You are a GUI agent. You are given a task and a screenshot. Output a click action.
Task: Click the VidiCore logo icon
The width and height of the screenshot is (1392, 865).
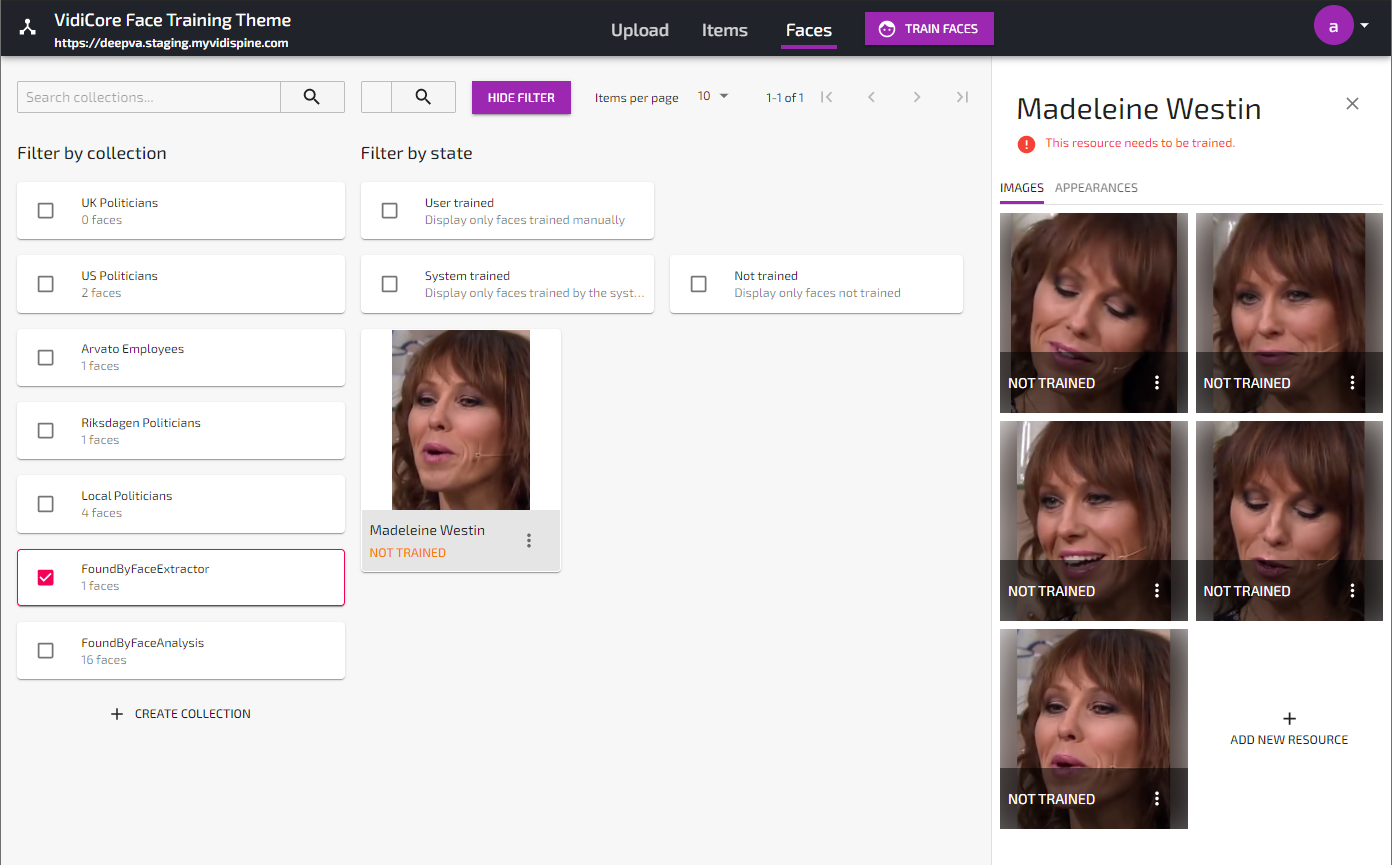(x=28, y=28)
